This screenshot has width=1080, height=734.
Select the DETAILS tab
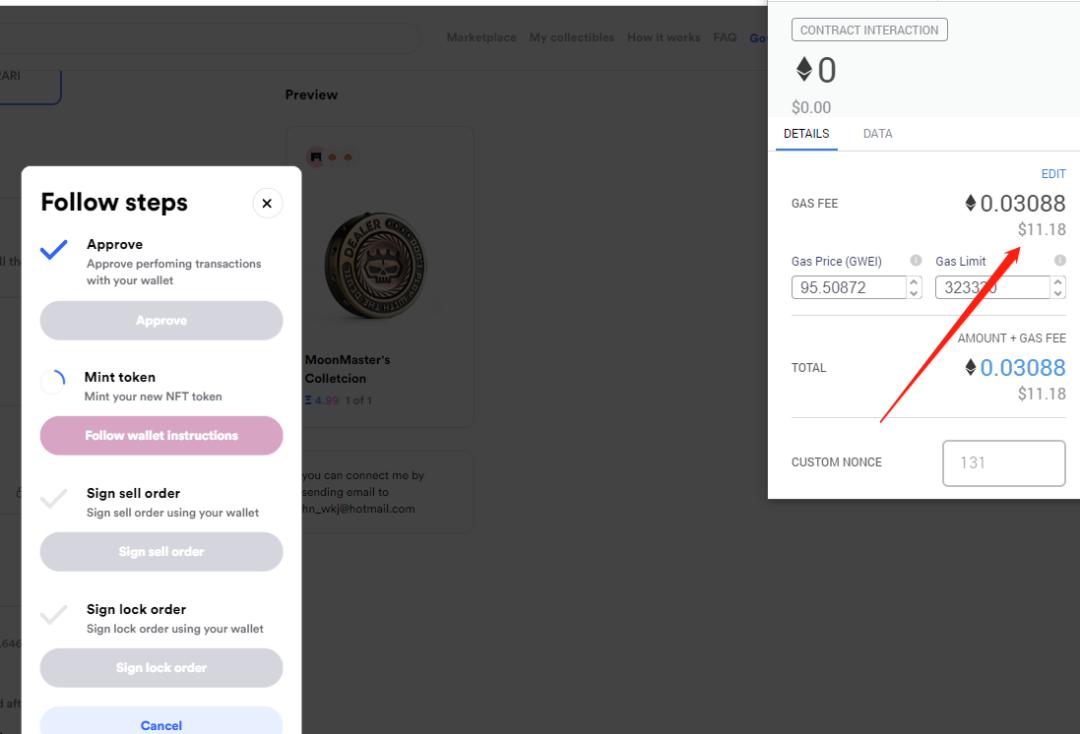[806, 134]
